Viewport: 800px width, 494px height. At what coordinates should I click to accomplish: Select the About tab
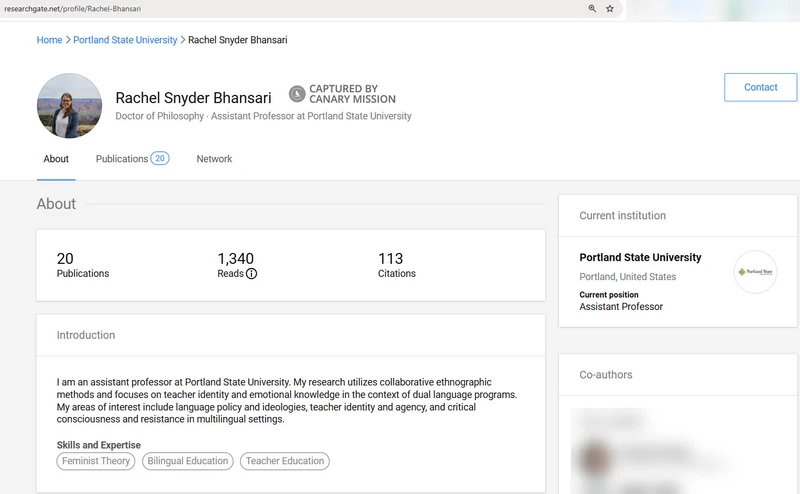[56, 159]
